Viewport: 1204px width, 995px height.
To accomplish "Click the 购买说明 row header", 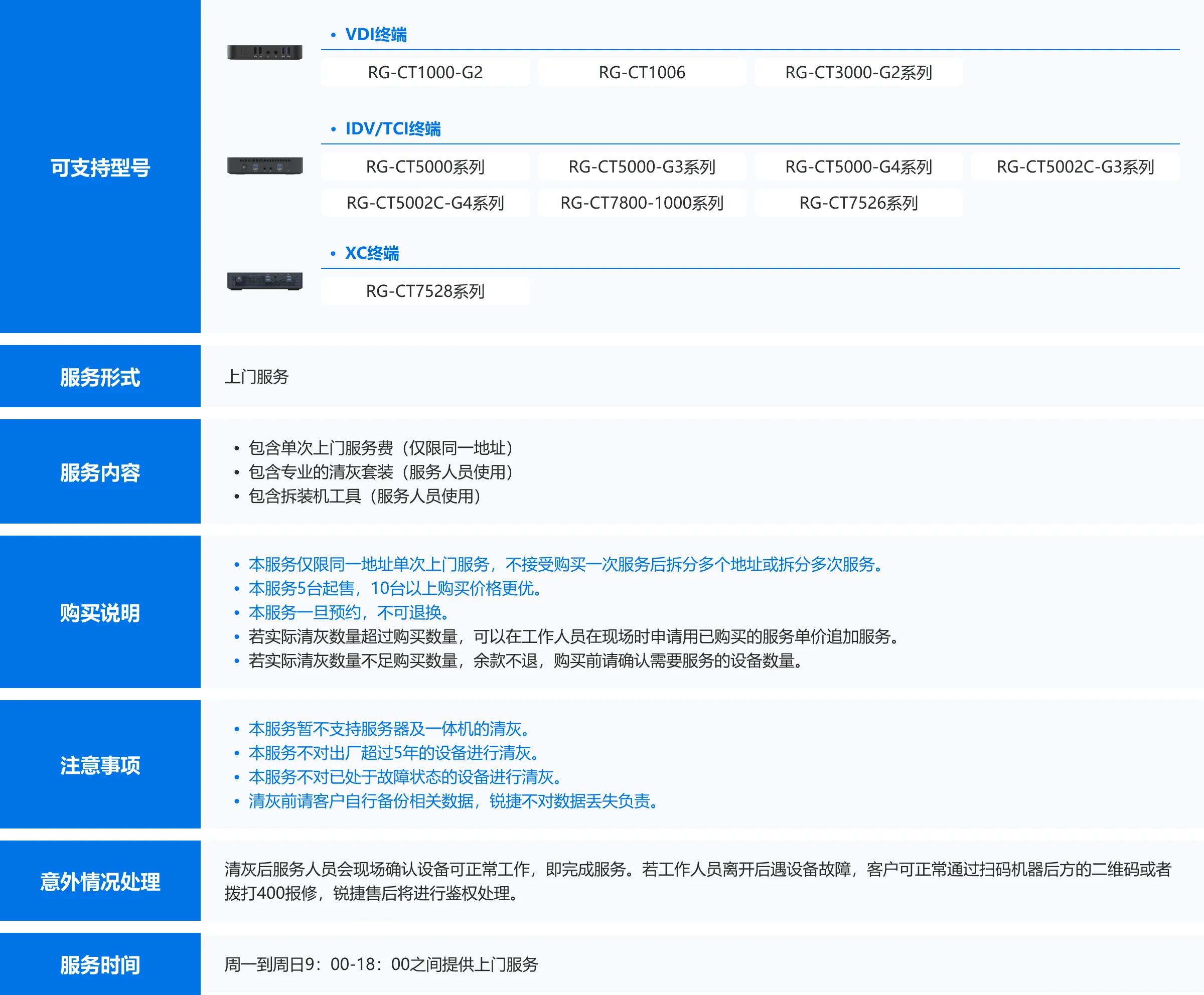I will pos(100,612).
